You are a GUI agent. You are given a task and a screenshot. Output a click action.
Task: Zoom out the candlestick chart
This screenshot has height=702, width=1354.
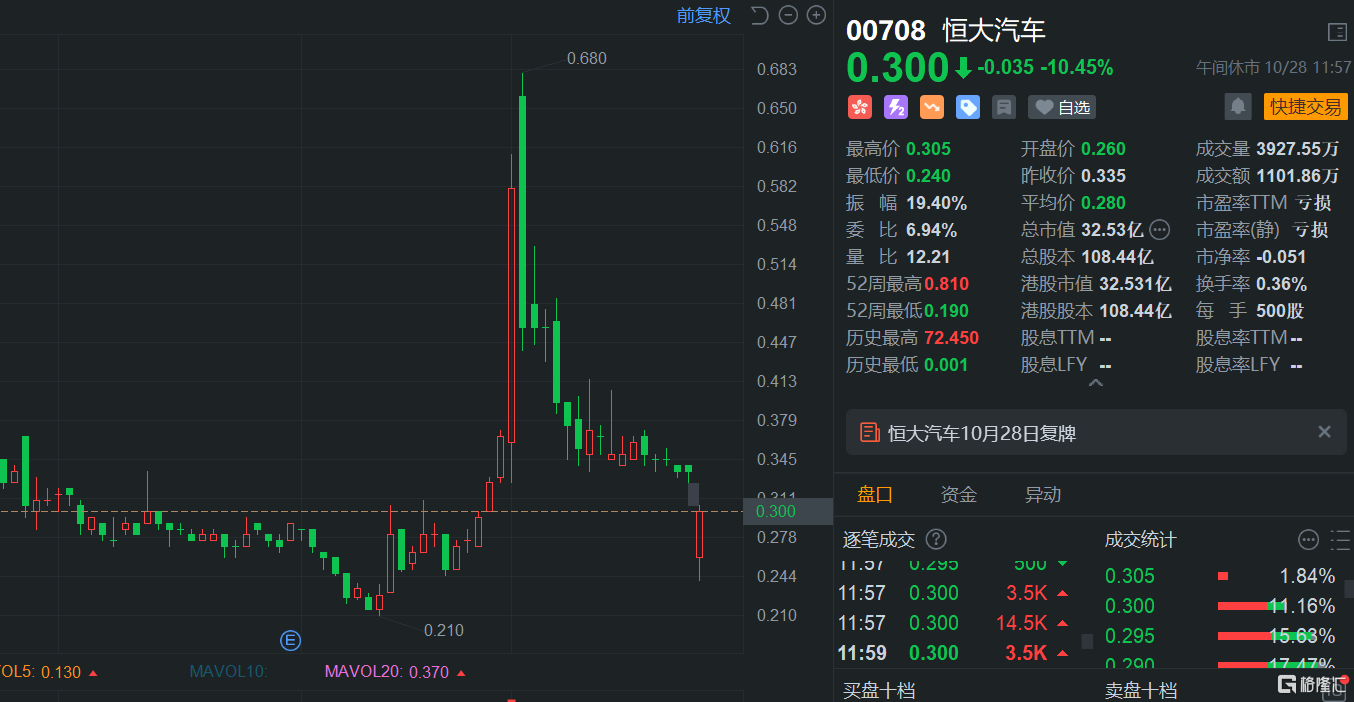point(788,15)
